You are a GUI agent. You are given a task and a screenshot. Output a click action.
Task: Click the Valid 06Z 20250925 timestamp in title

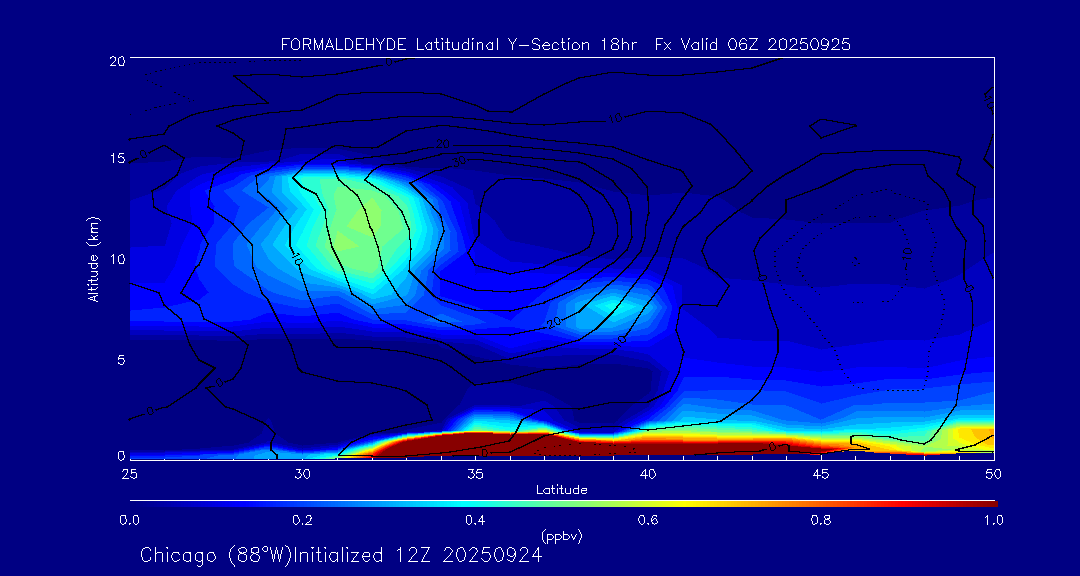(769, 44)
